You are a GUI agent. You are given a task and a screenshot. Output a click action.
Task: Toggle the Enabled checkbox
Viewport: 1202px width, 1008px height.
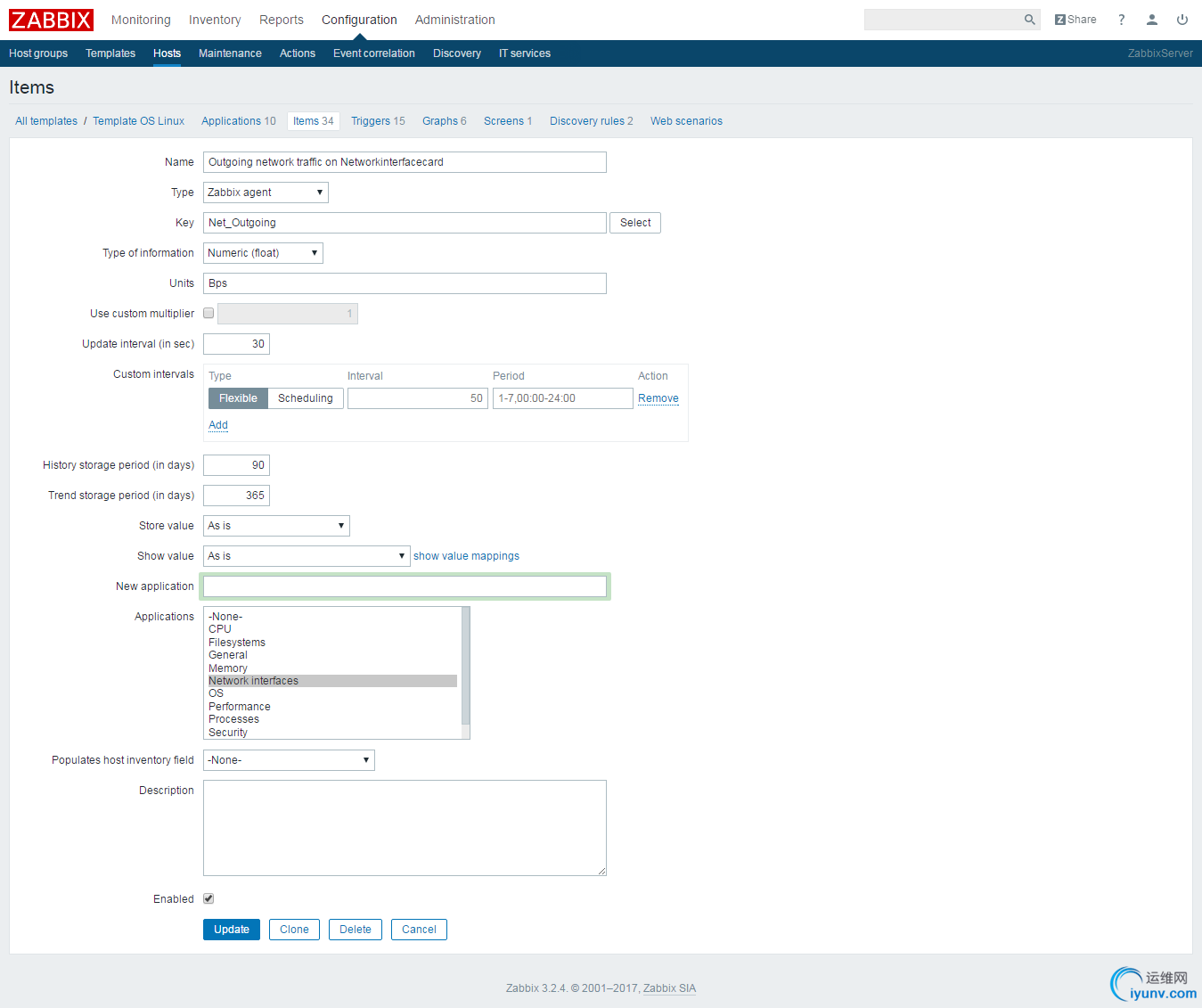point(209,899)
